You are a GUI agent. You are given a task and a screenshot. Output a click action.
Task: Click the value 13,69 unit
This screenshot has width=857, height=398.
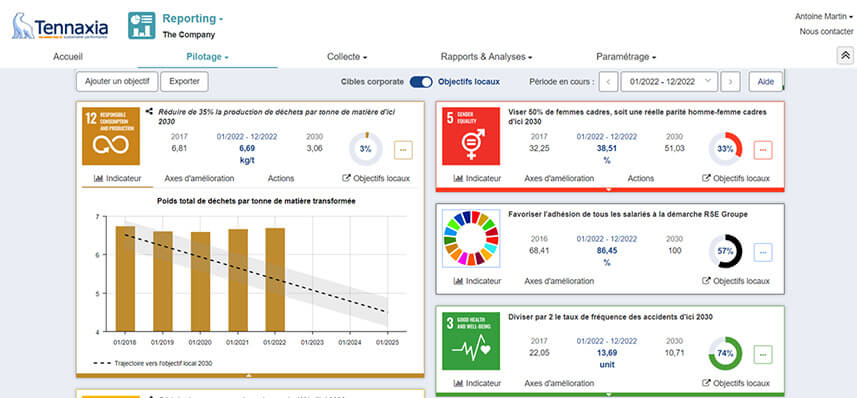click(x=607, y=358)
